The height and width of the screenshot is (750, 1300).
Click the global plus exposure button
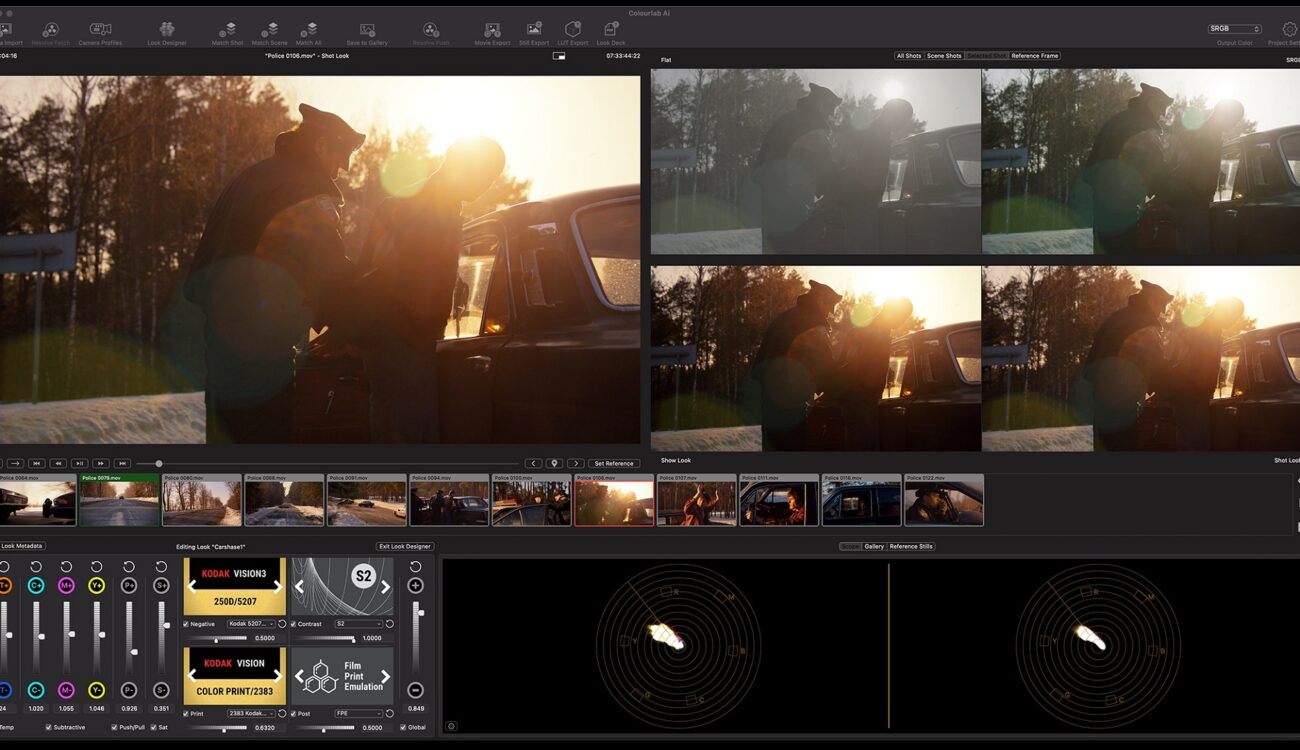(415, 586)
